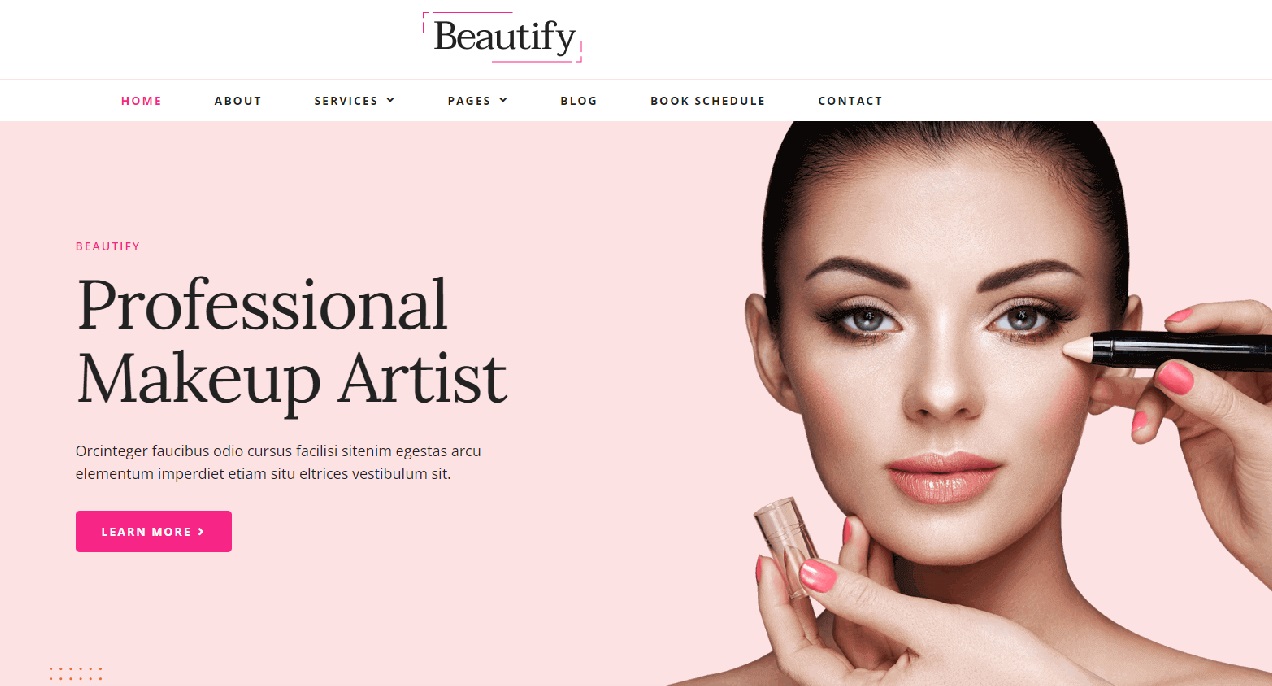Image resolution: width=1272 pixels, height=686 pixels.
Task: Click the Orcinteger faucibus description paragraph
Action: click(279, 462)
